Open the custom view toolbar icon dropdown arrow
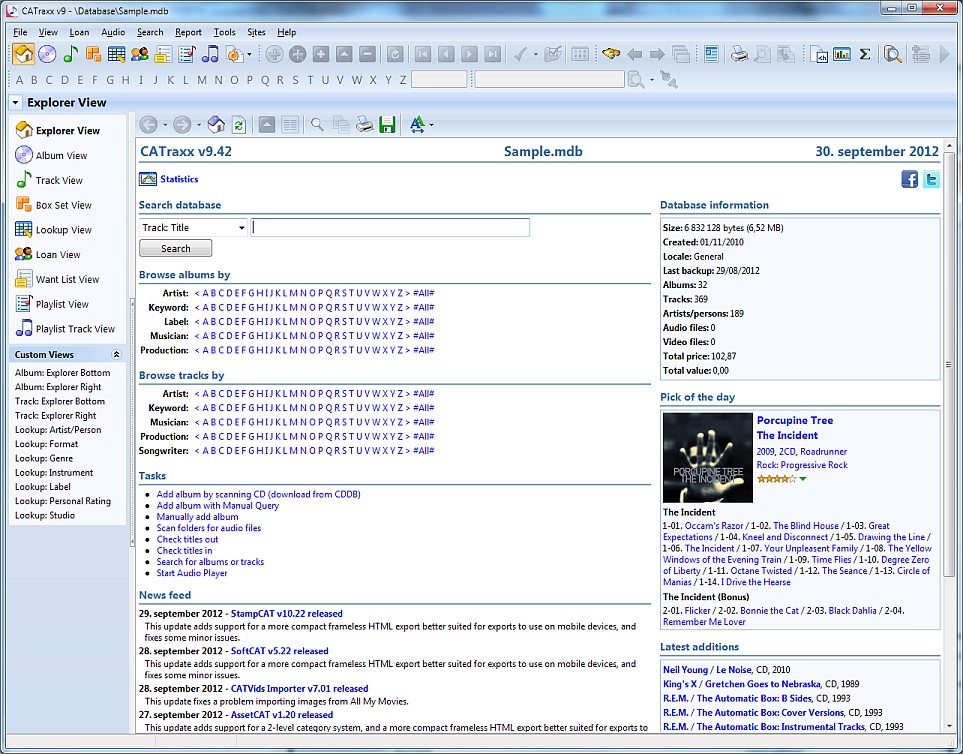 [249, 55]
